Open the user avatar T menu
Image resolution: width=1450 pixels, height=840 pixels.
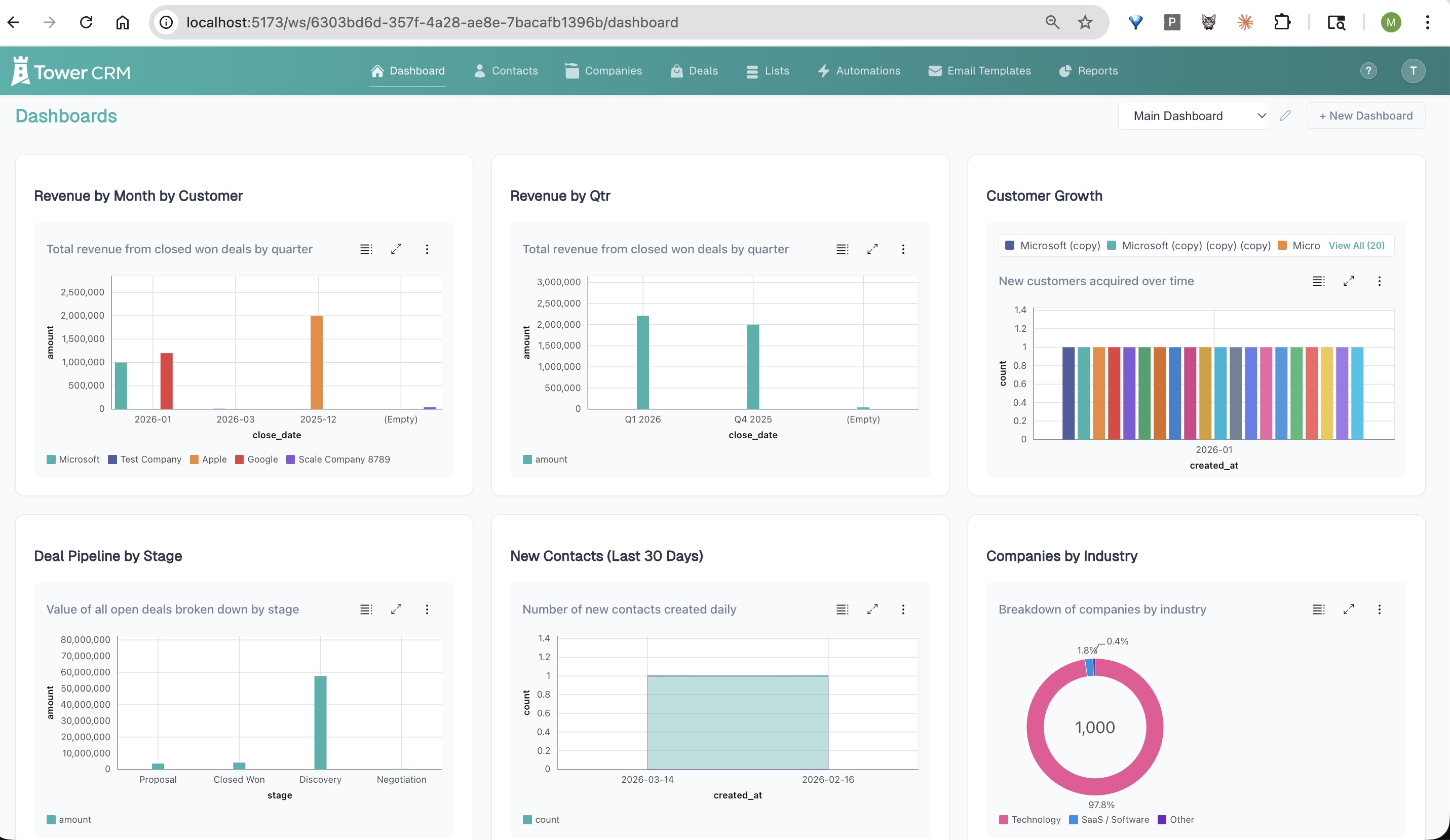tap(1413, 71)
